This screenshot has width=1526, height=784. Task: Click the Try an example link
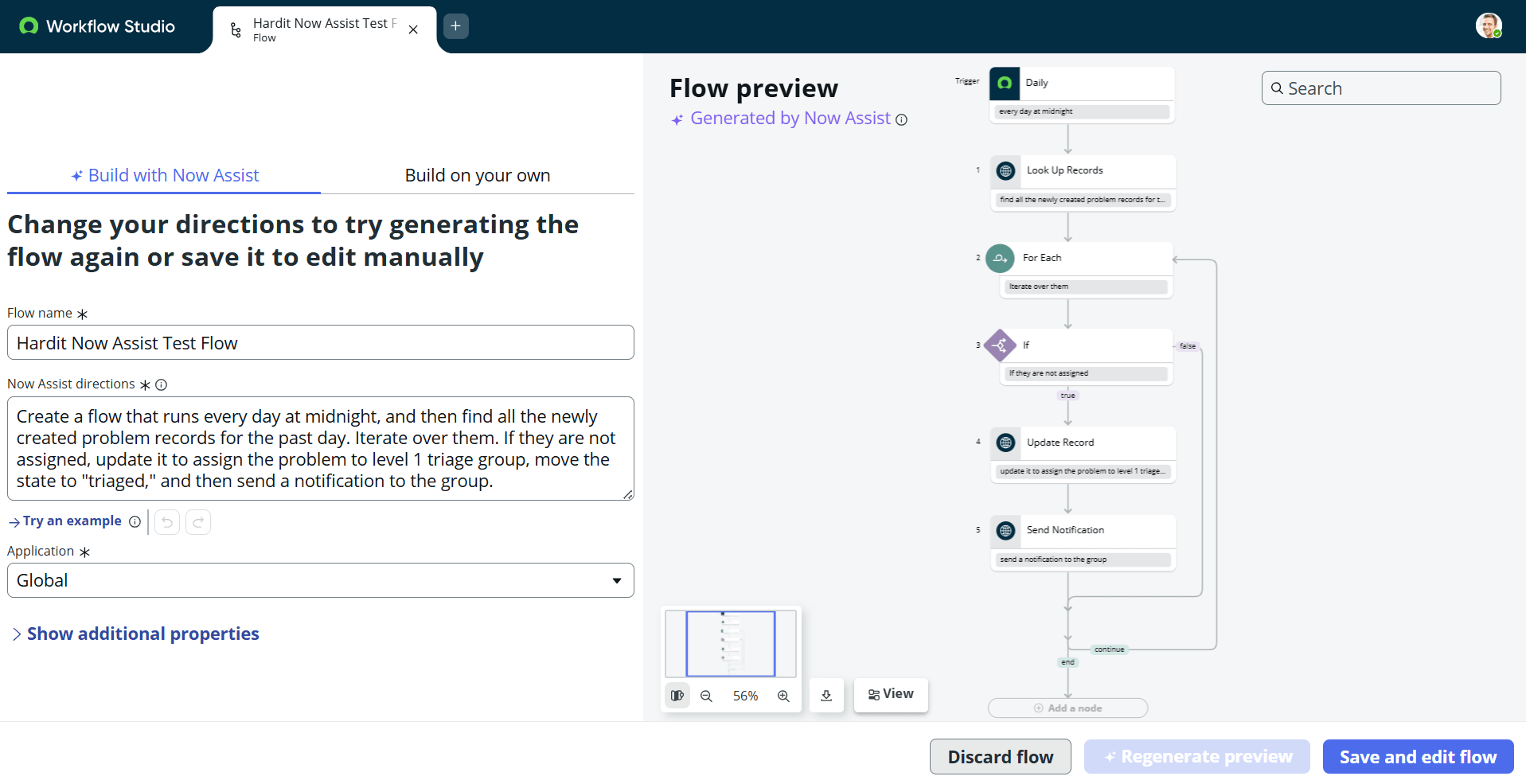(x=72, y=521)
